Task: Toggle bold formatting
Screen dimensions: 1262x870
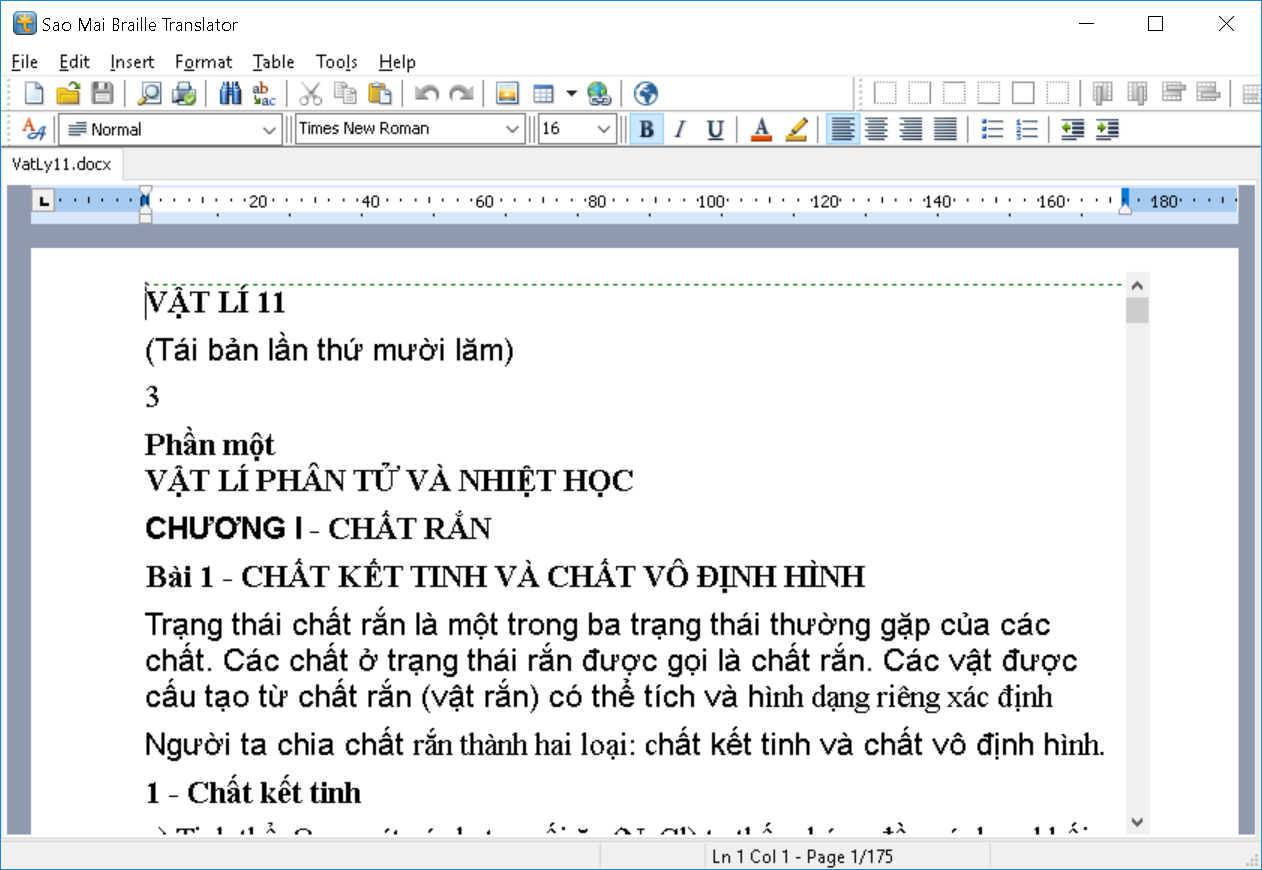Action: pyautogui.click(x=647, y=128)
